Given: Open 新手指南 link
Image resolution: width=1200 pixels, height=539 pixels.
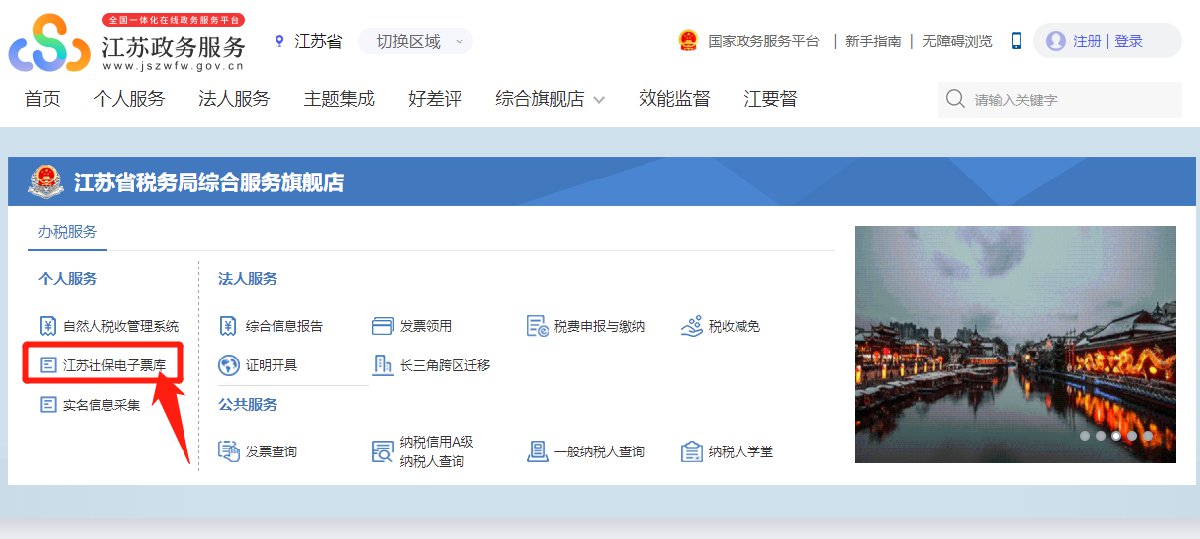Looking at the screenshot, I should 873,41.
